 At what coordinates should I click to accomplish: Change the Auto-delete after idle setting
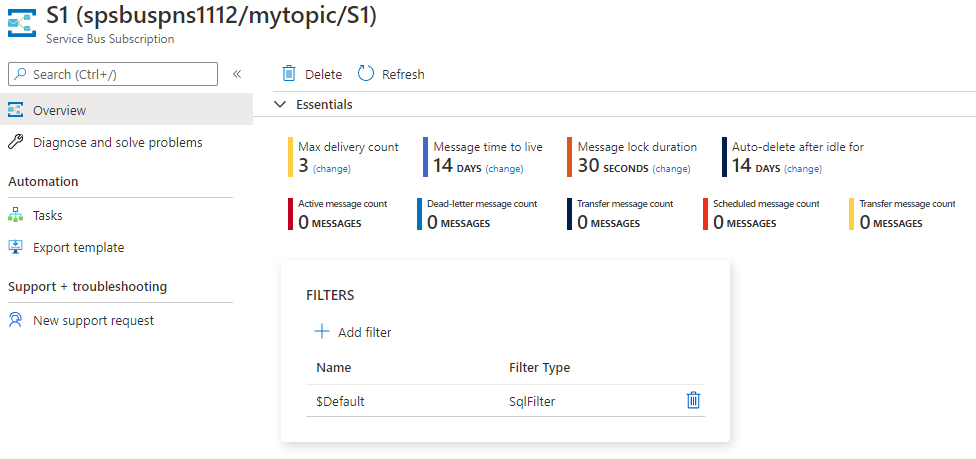pos(803,169)
